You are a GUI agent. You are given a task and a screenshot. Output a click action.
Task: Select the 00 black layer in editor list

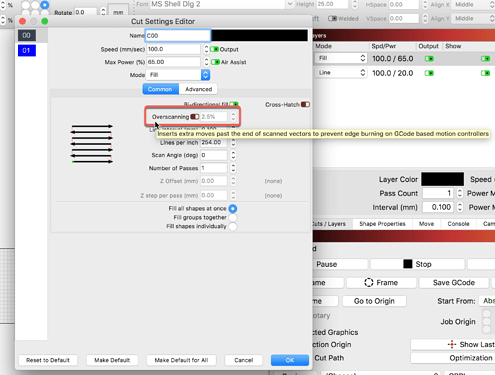pyautogui.click(x=27, y=35)
